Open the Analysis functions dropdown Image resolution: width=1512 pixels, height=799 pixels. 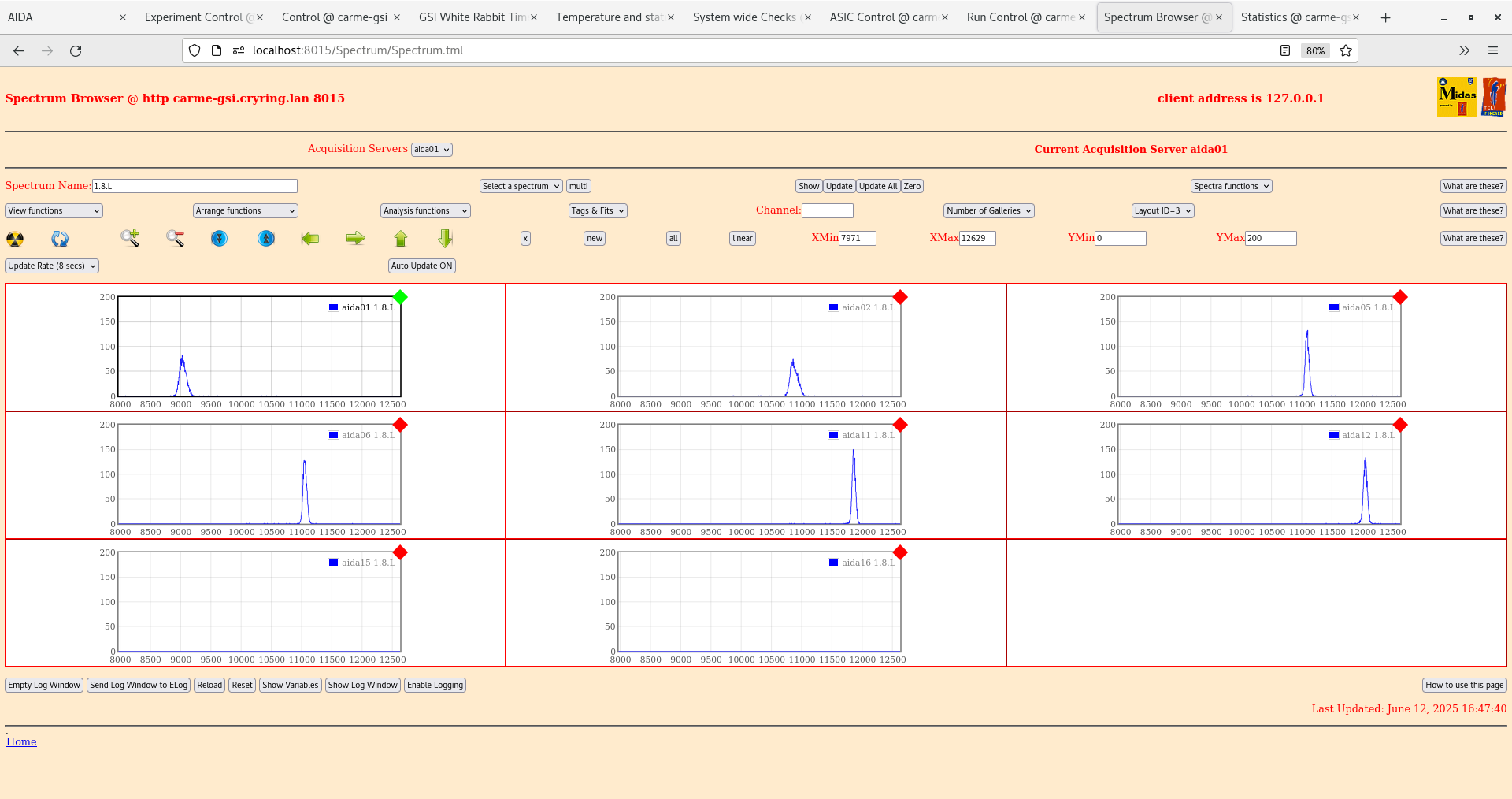(x=424, y=210)
